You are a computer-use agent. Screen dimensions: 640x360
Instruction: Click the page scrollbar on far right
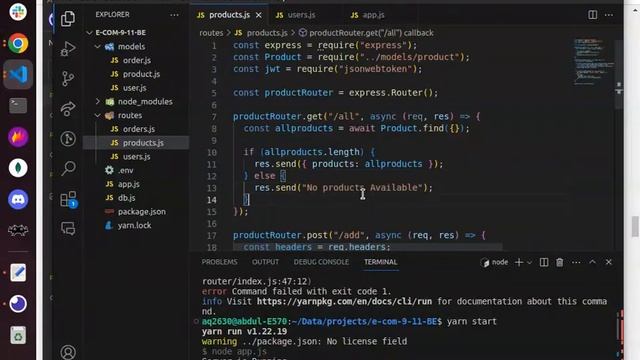[x=635, y=227]
